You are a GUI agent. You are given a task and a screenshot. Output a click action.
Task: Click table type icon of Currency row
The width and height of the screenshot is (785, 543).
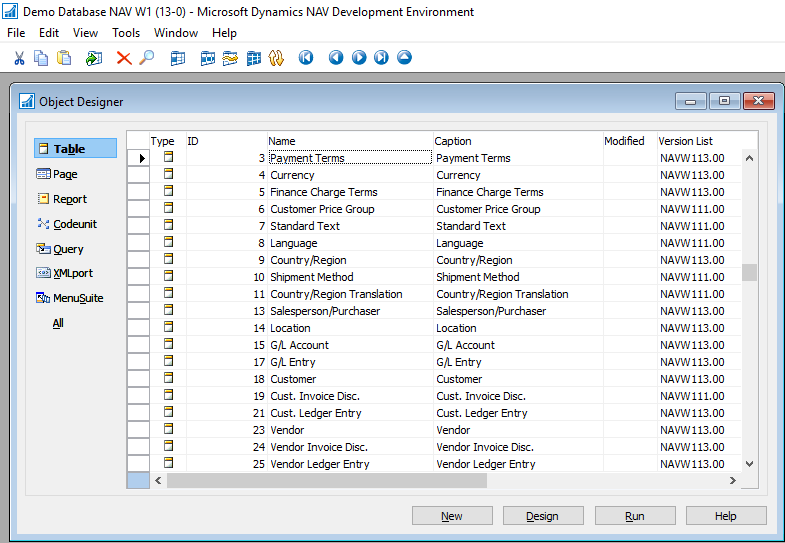pyautogui.click(x=169, y=174)
